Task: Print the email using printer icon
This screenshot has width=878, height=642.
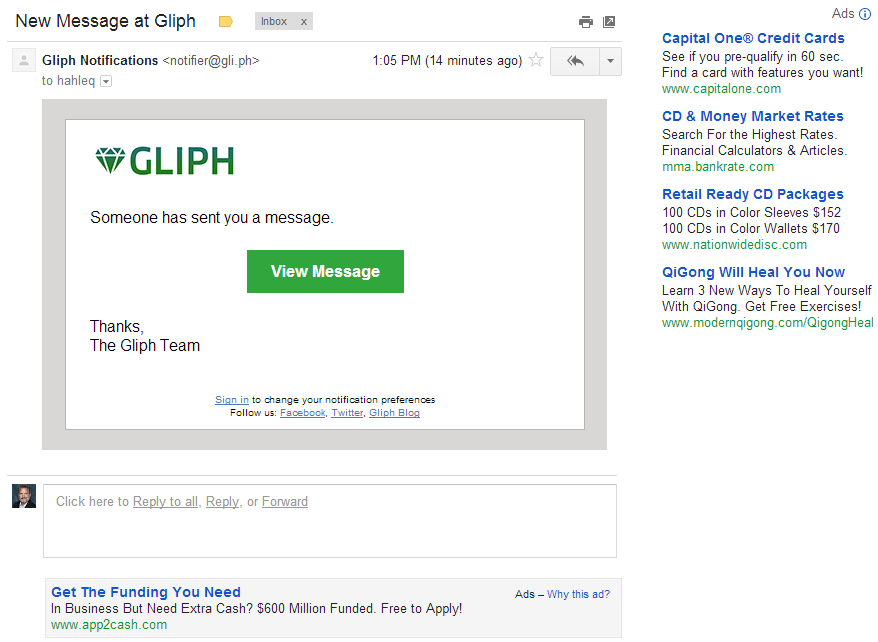Action: [x=586, y=22]
